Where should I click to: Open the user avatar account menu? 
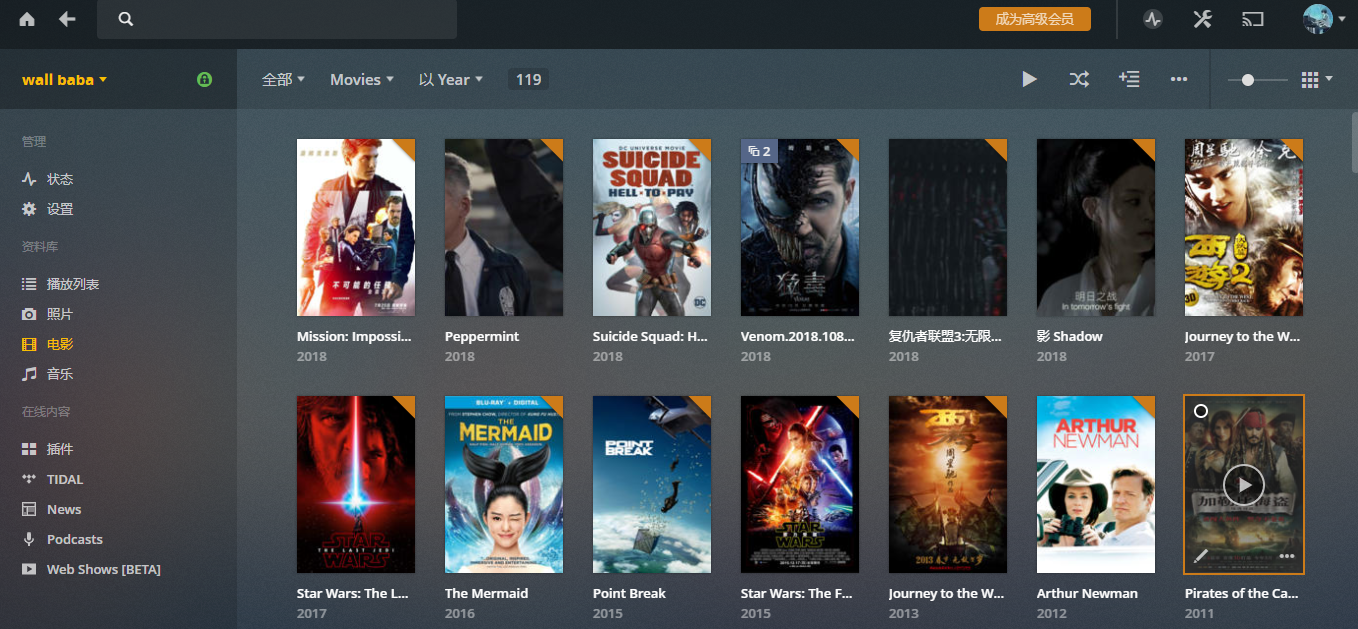(x=1324, y=19)
